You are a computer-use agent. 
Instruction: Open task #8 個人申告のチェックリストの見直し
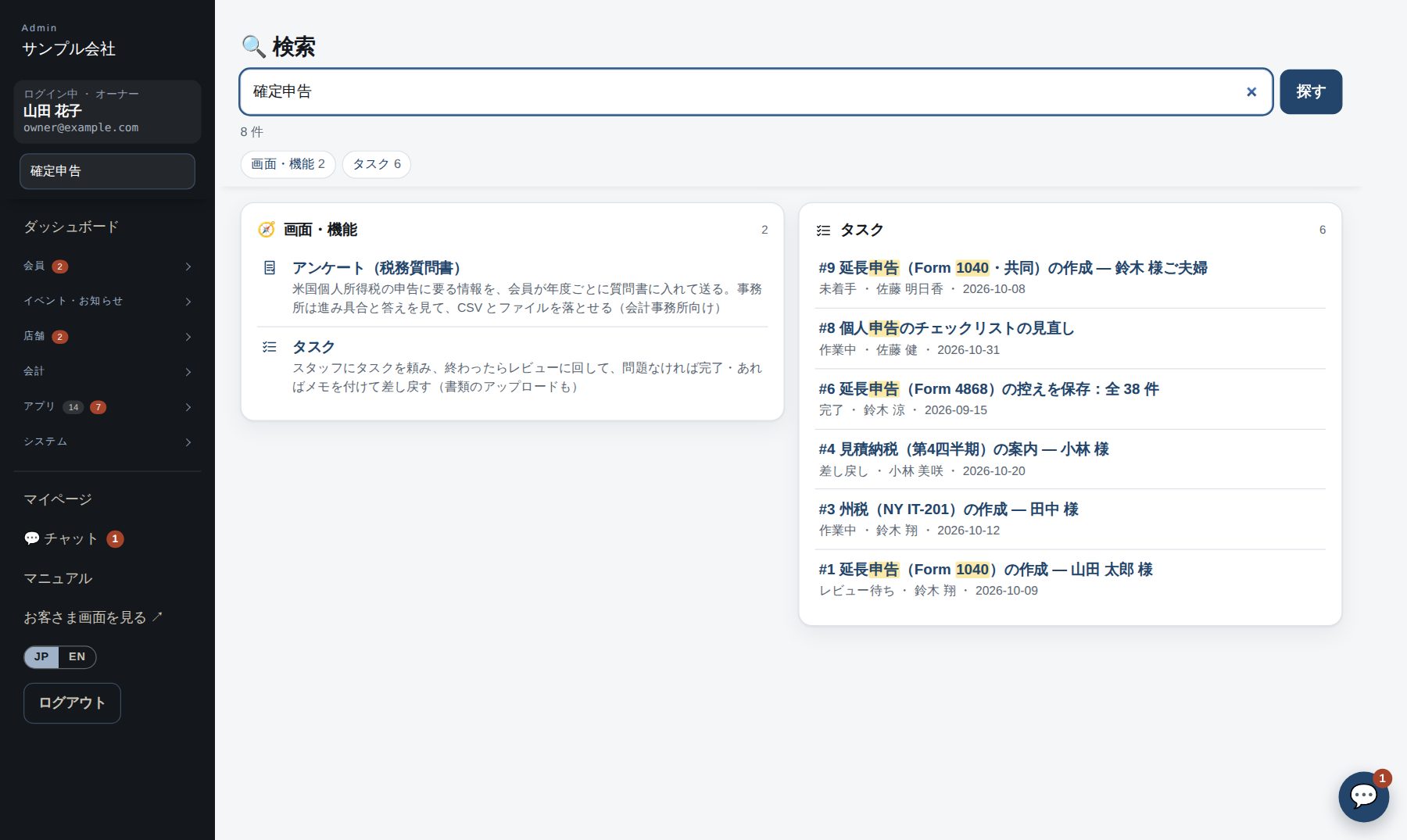coord(946,328)
